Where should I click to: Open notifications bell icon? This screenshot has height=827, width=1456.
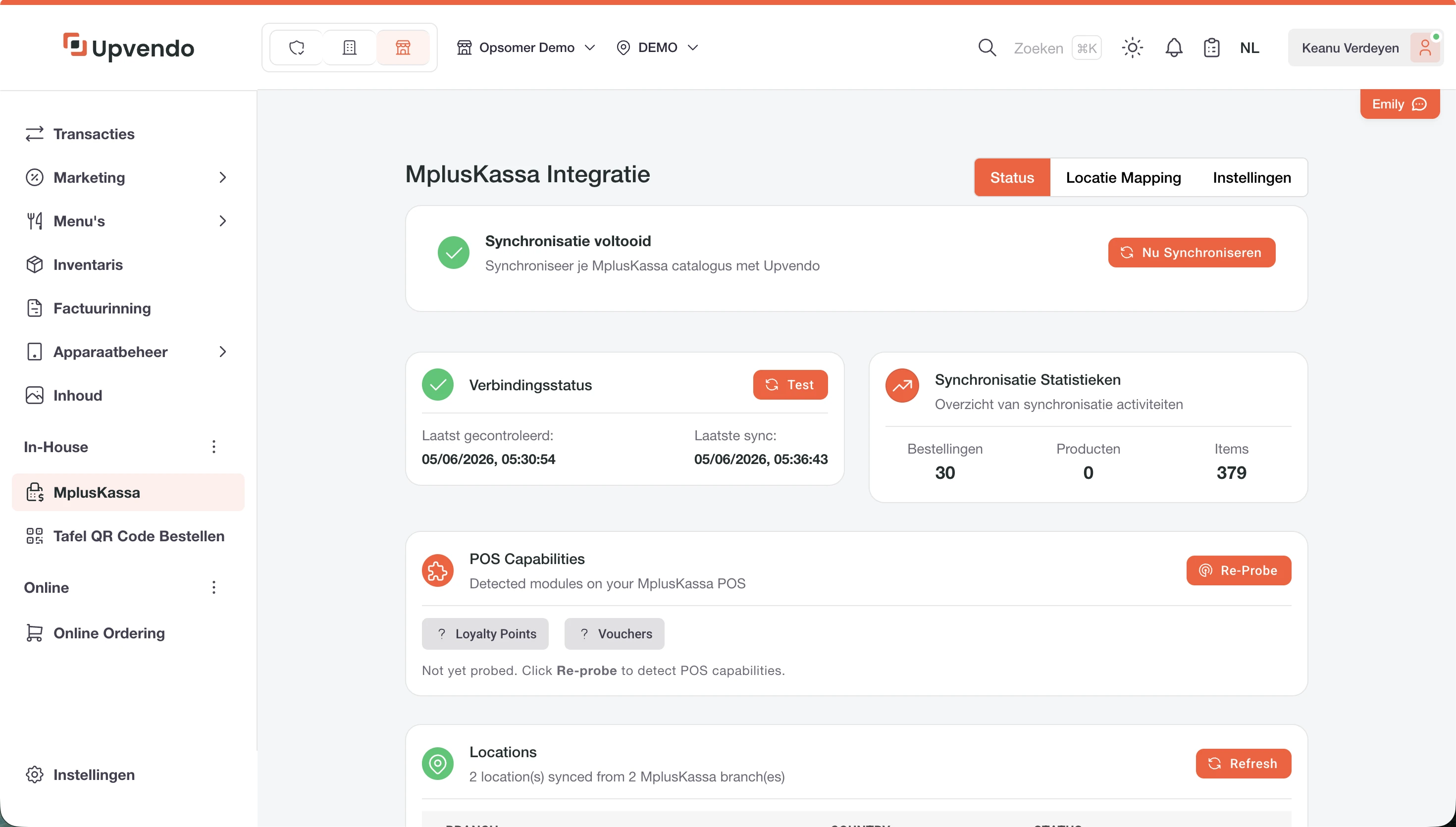(1174, 48)
